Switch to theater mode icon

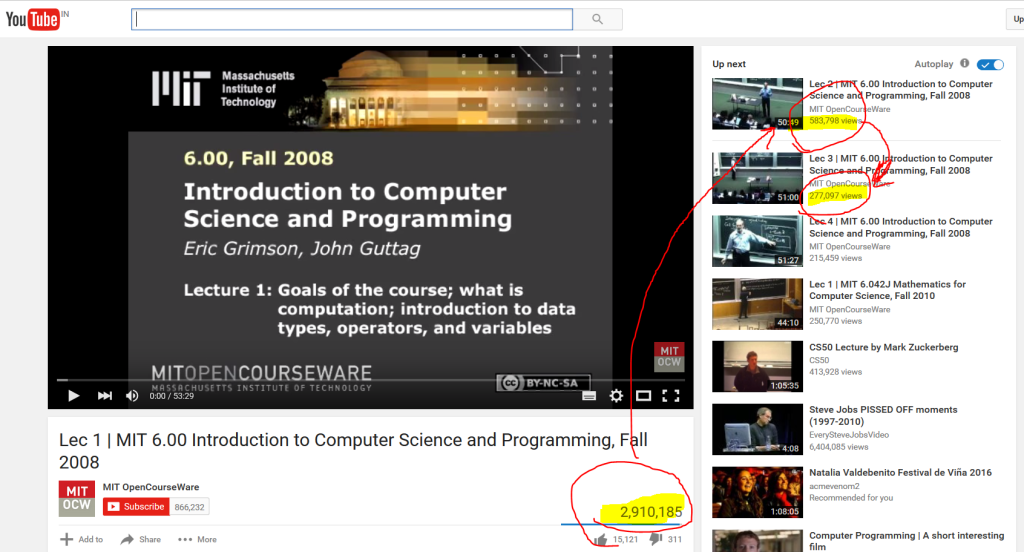(643, 395)
